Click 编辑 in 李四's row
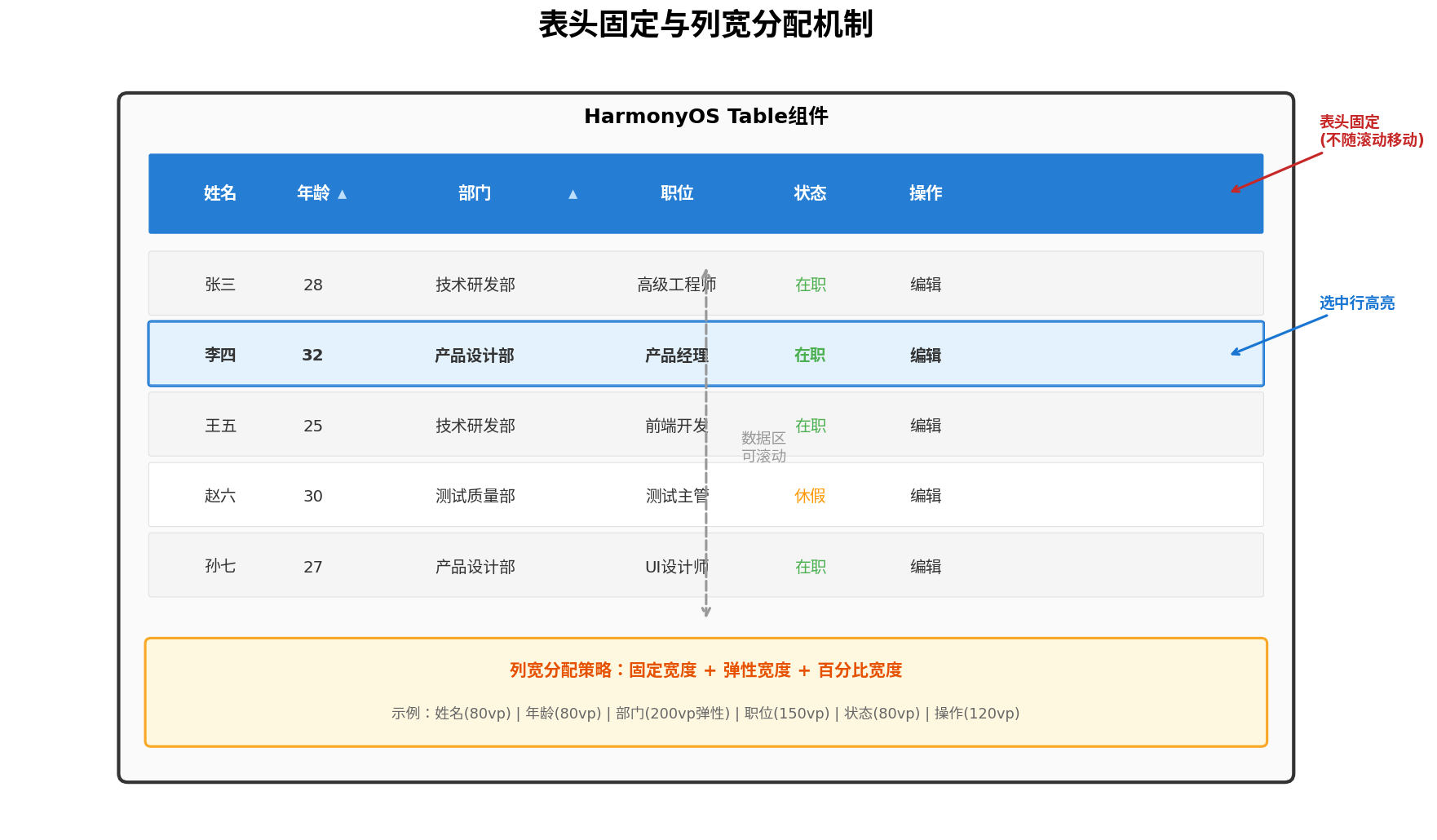Viewport: 1437px width, 840px height. [x=926, y=356]
